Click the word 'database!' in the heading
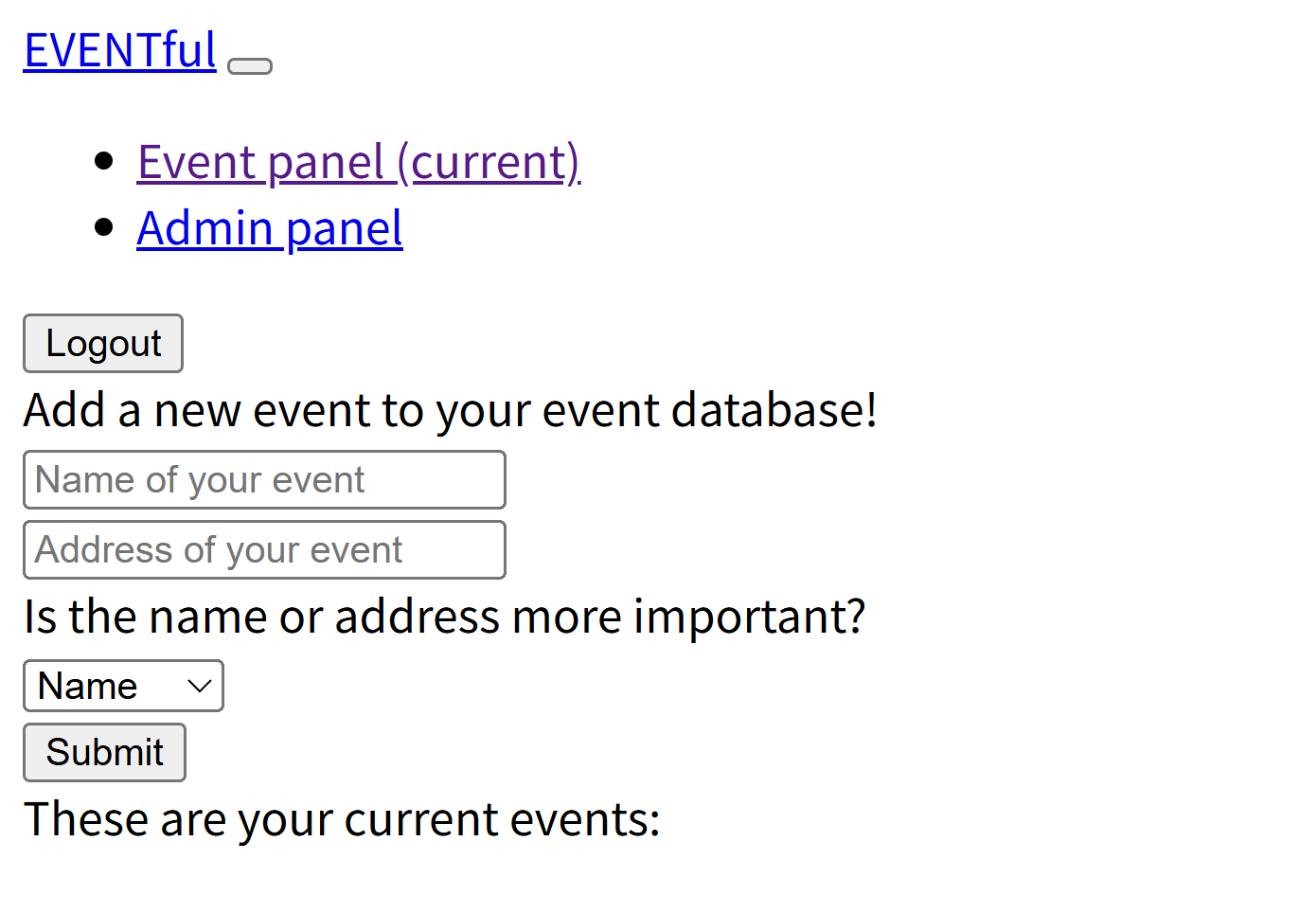 774,411
